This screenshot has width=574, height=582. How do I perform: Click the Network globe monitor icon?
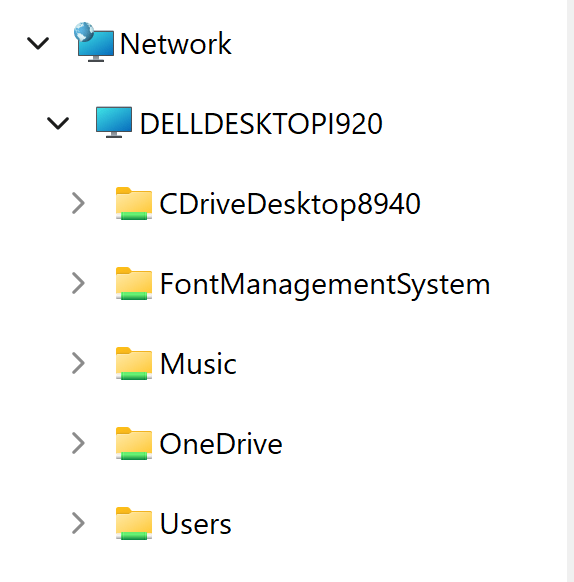point(94,42)
